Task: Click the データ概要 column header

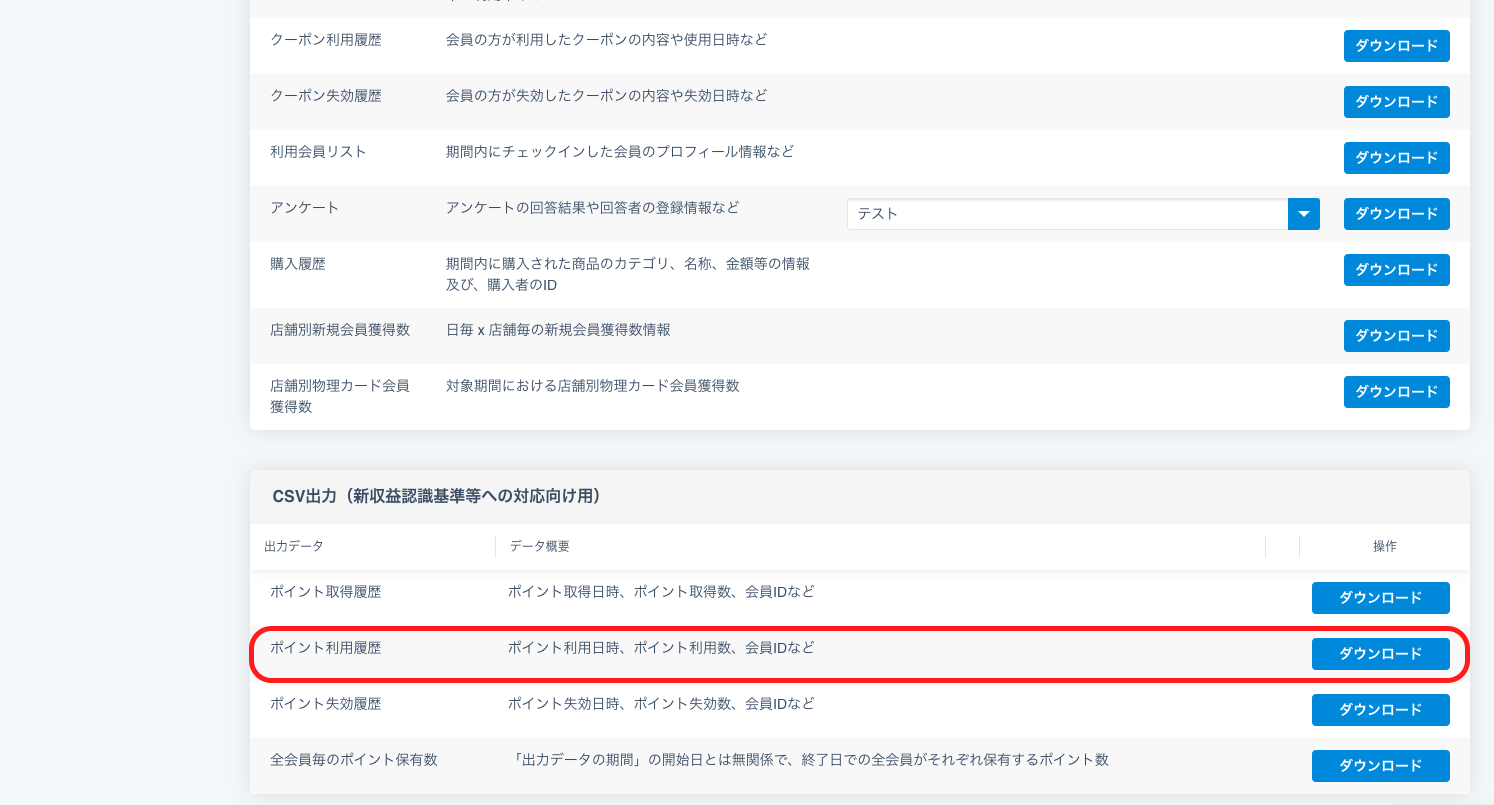Action: click(540, 547)
